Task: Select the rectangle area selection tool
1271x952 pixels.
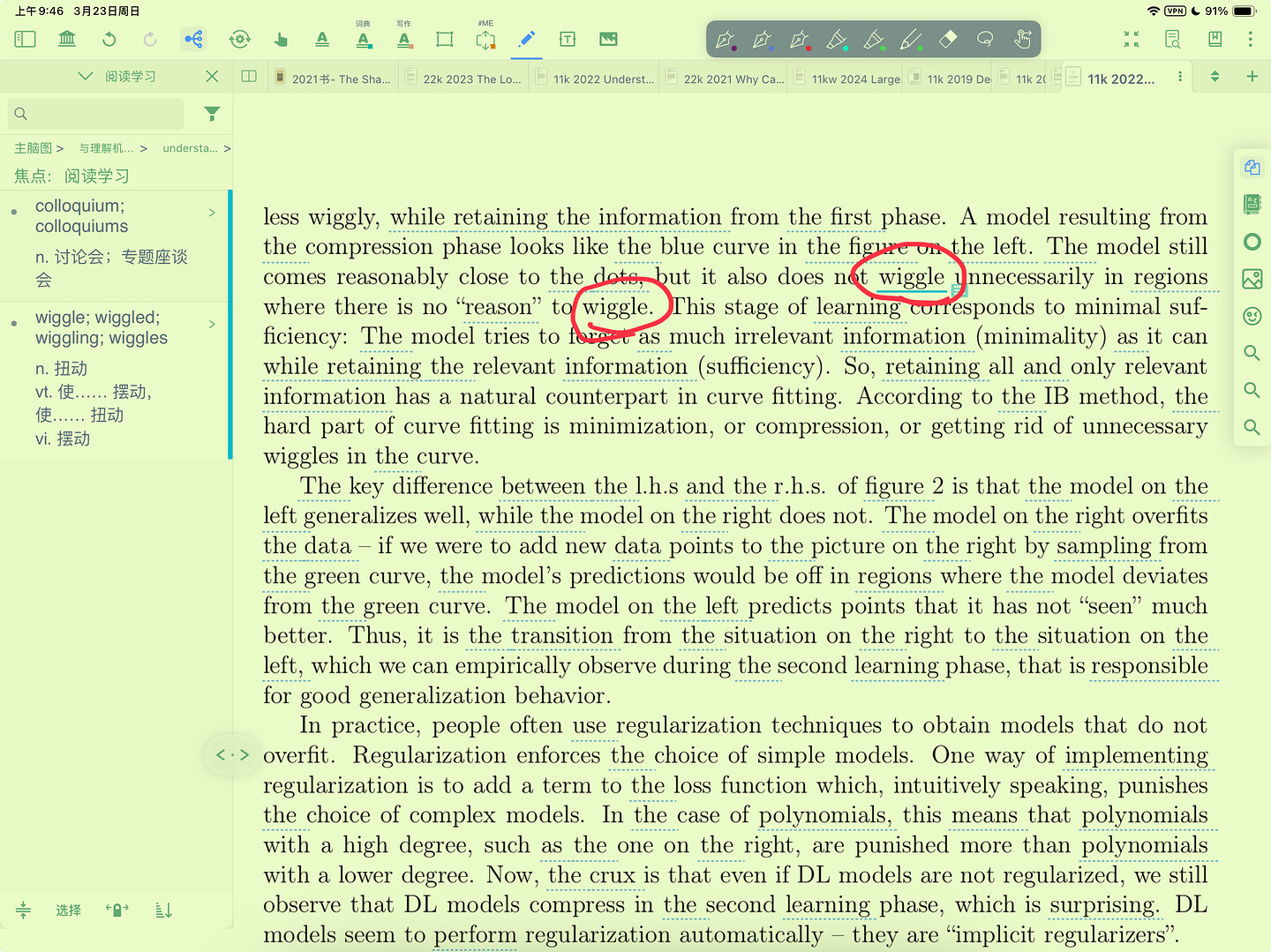Action: [445, 39]
